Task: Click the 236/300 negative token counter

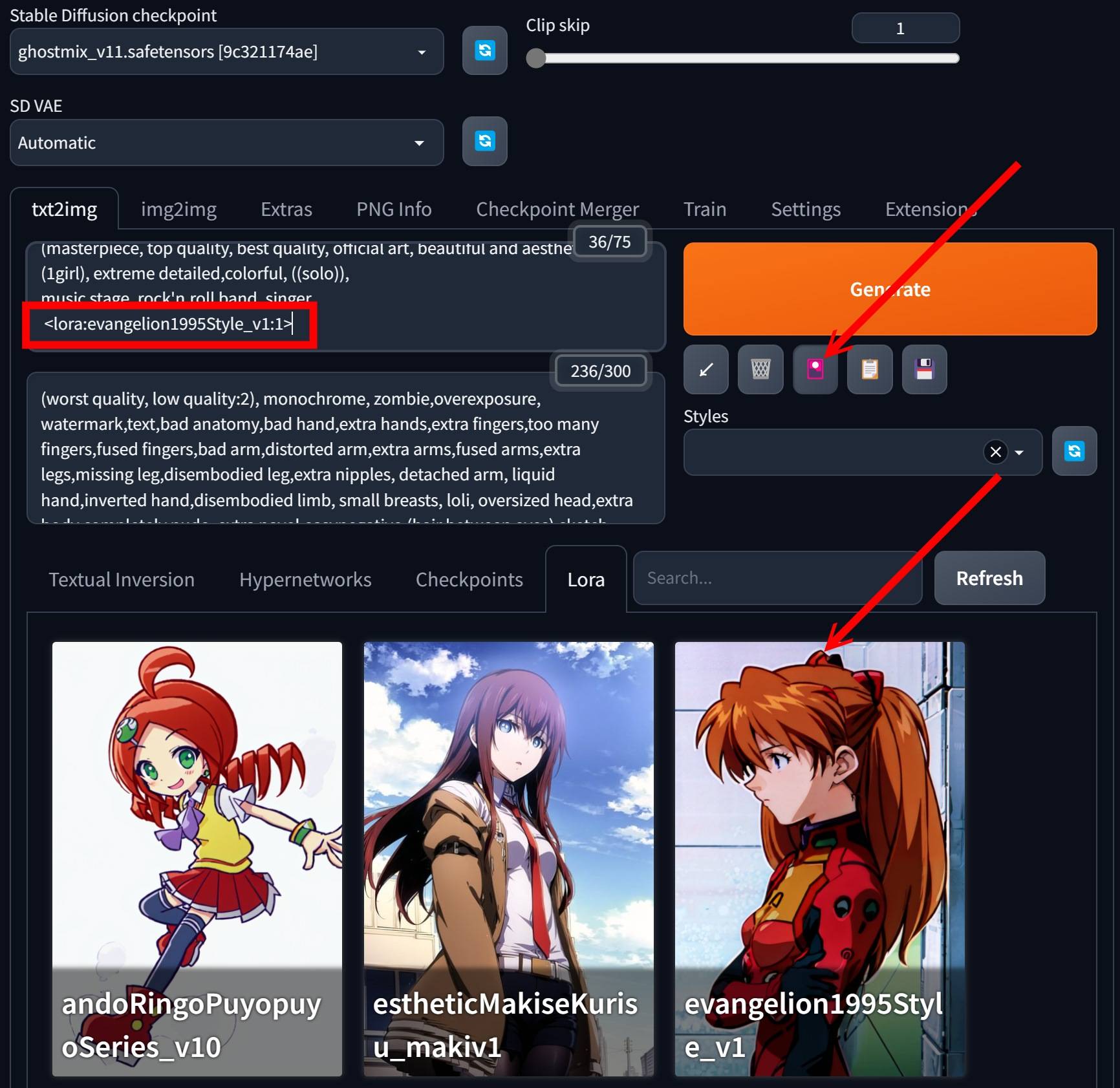Action: [x=600, y=370]
